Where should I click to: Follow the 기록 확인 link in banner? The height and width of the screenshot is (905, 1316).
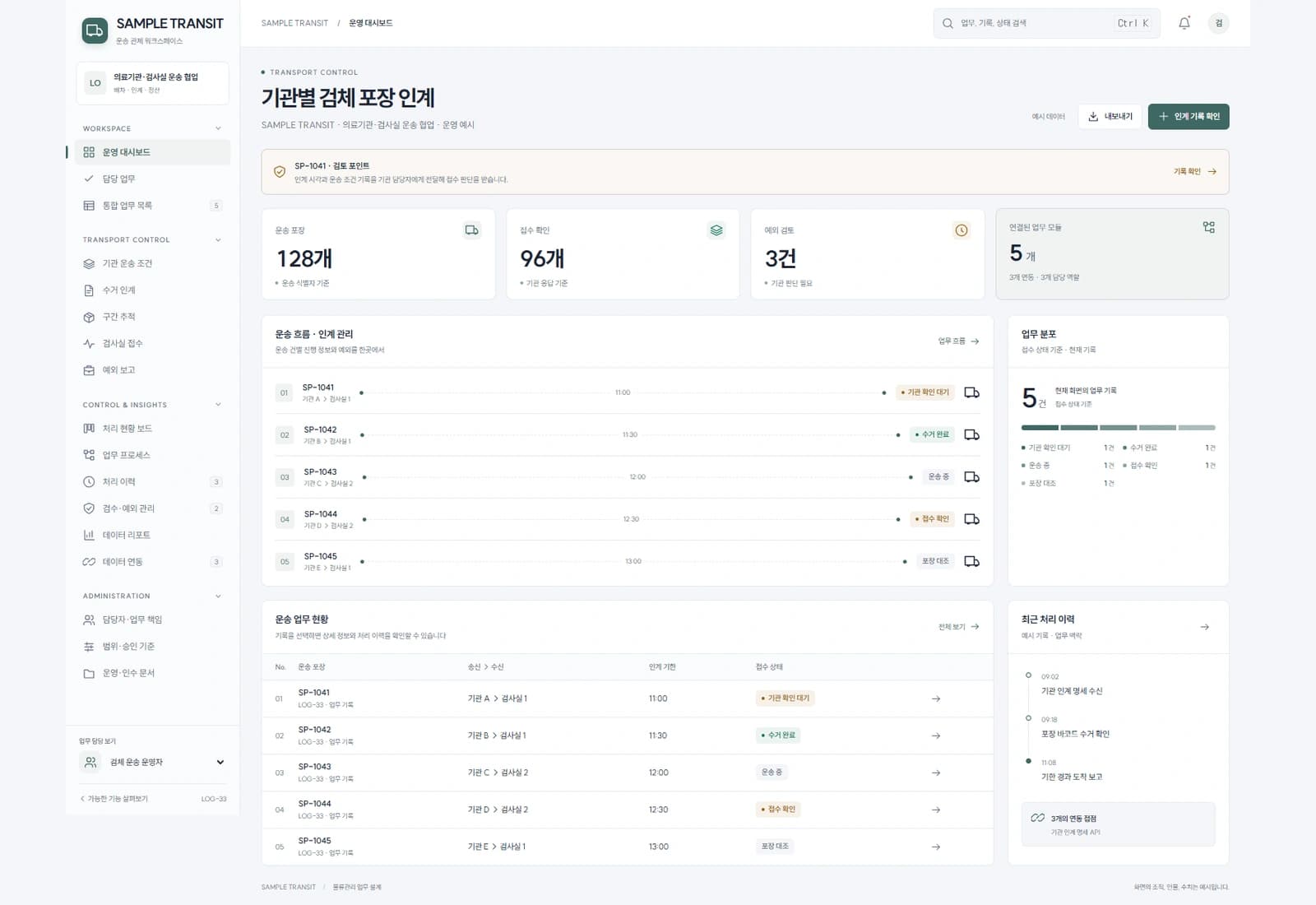click(x=1194, y=172)
